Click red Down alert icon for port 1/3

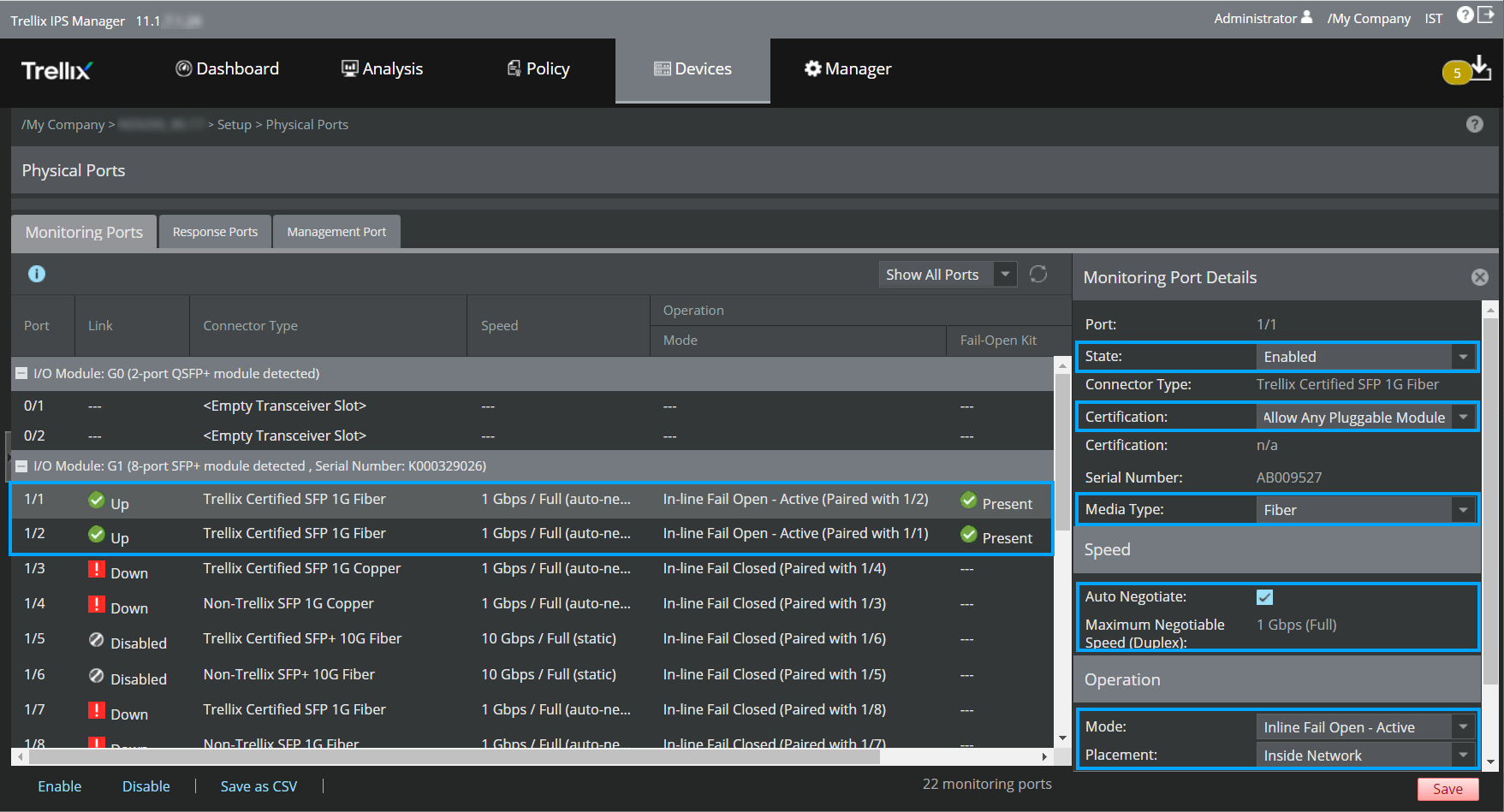[97, 570]
